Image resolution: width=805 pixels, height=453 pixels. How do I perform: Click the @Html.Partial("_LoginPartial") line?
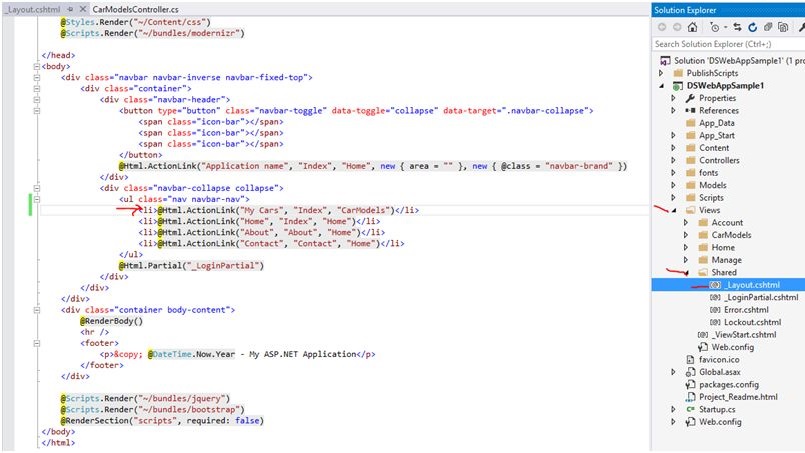pos(191,266)
